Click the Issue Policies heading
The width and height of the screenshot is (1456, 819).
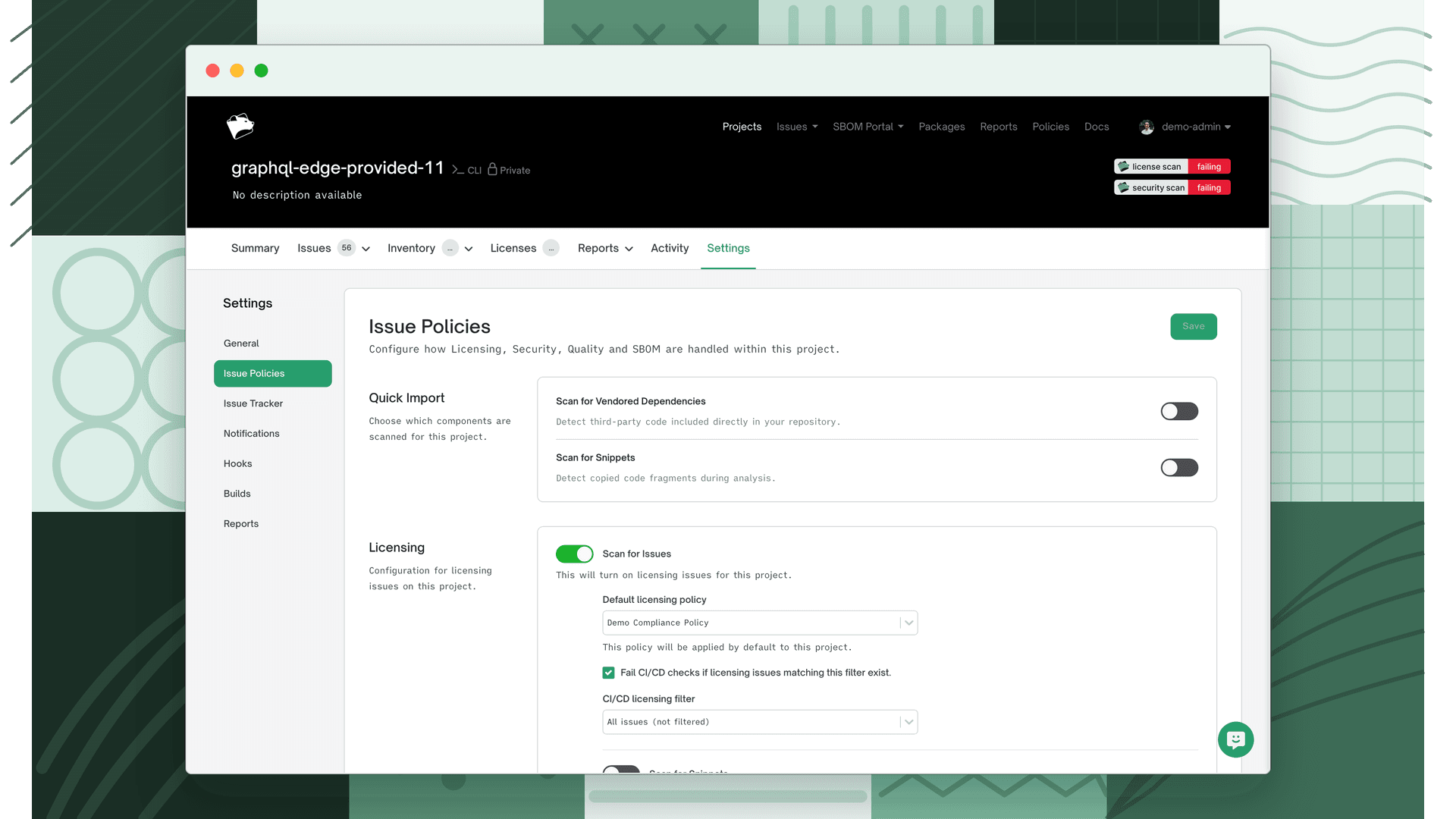point(429,327)
